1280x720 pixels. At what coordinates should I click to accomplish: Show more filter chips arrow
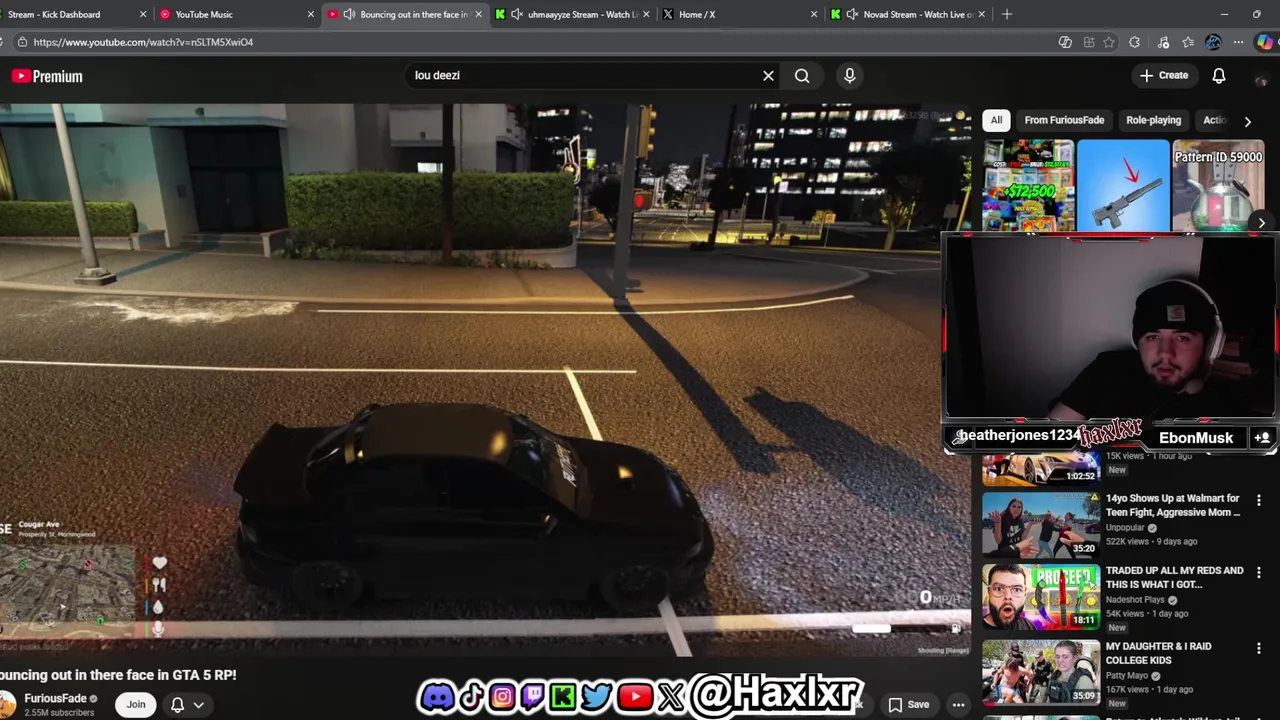1247,121
